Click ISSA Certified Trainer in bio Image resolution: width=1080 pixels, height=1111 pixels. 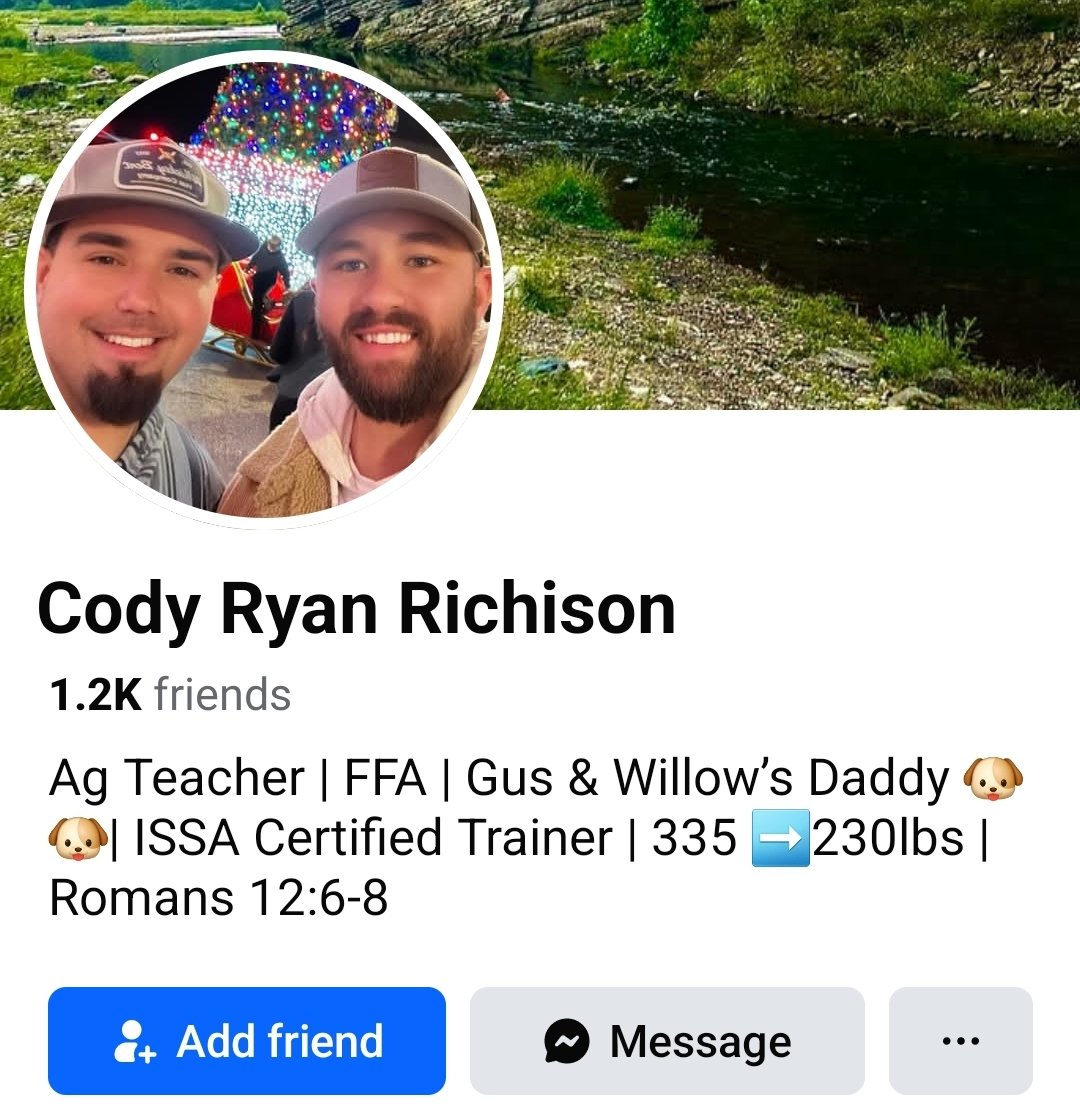(x=373, y=838)
